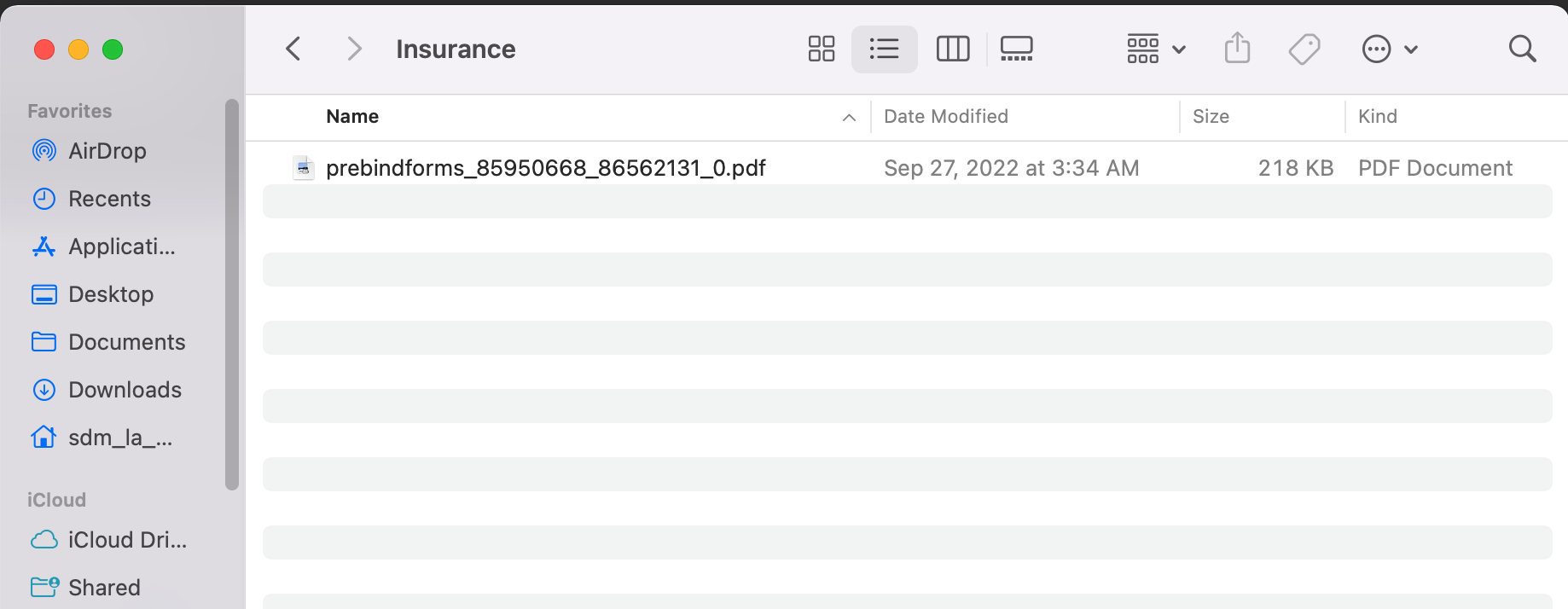Select the prebindforms PDF file
1568x609 pixels.
(545, 168)
